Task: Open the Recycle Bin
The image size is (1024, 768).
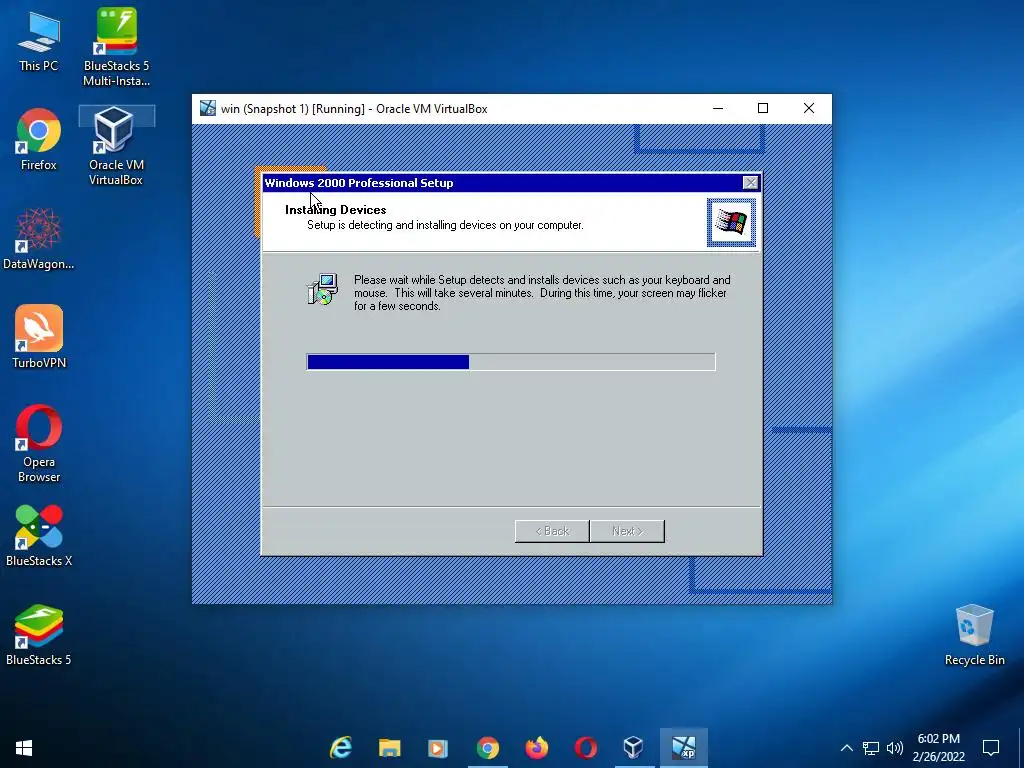Action: point(974,635)
